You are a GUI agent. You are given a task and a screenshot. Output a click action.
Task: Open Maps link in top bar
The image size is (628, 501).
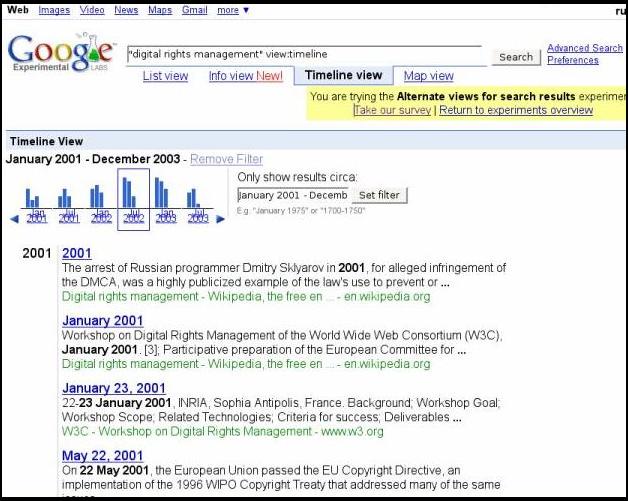pos(160,10)
